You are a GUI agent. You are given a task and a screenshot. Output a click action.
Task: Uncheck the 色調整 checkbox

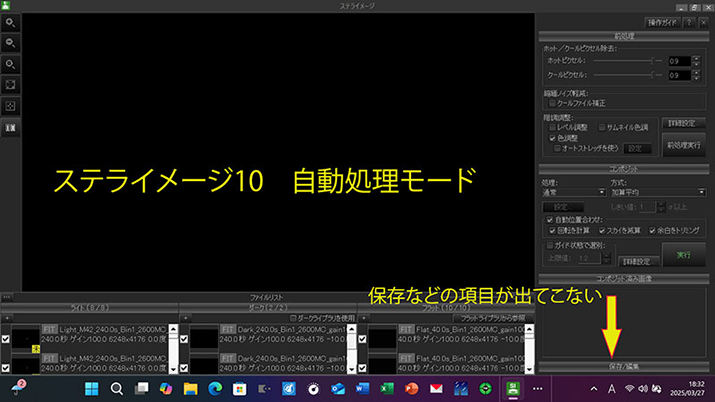point(552,138)
